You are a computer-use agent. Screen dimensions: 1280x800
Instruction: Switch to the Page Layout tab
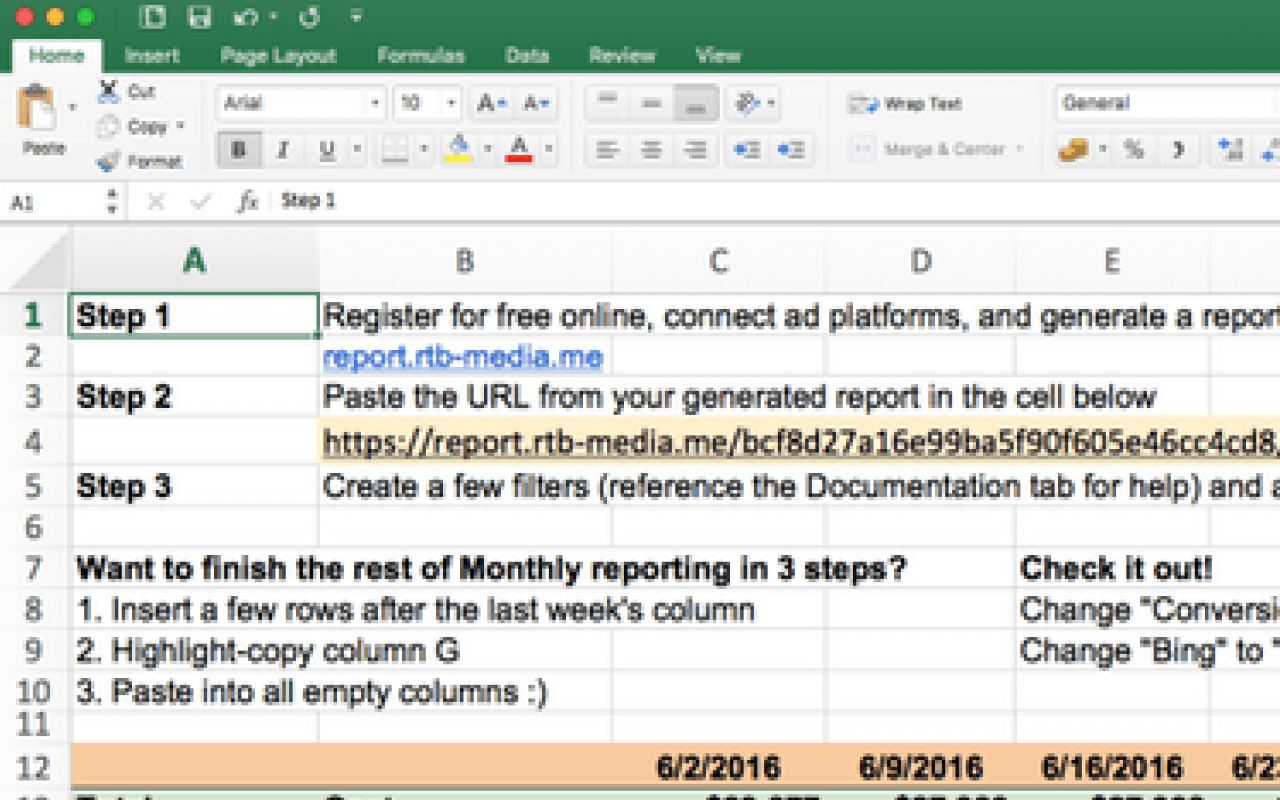[x=278, y=56]
